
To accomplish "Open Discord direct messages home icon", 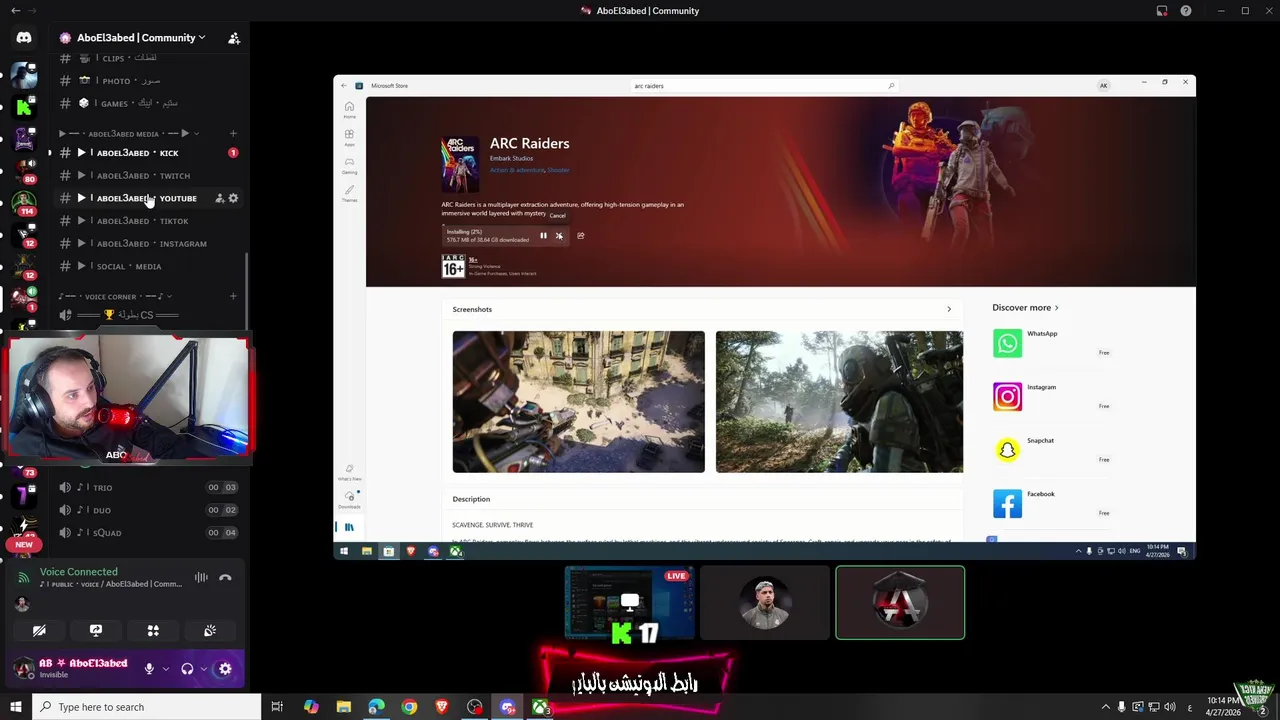I will pos(24,37).
